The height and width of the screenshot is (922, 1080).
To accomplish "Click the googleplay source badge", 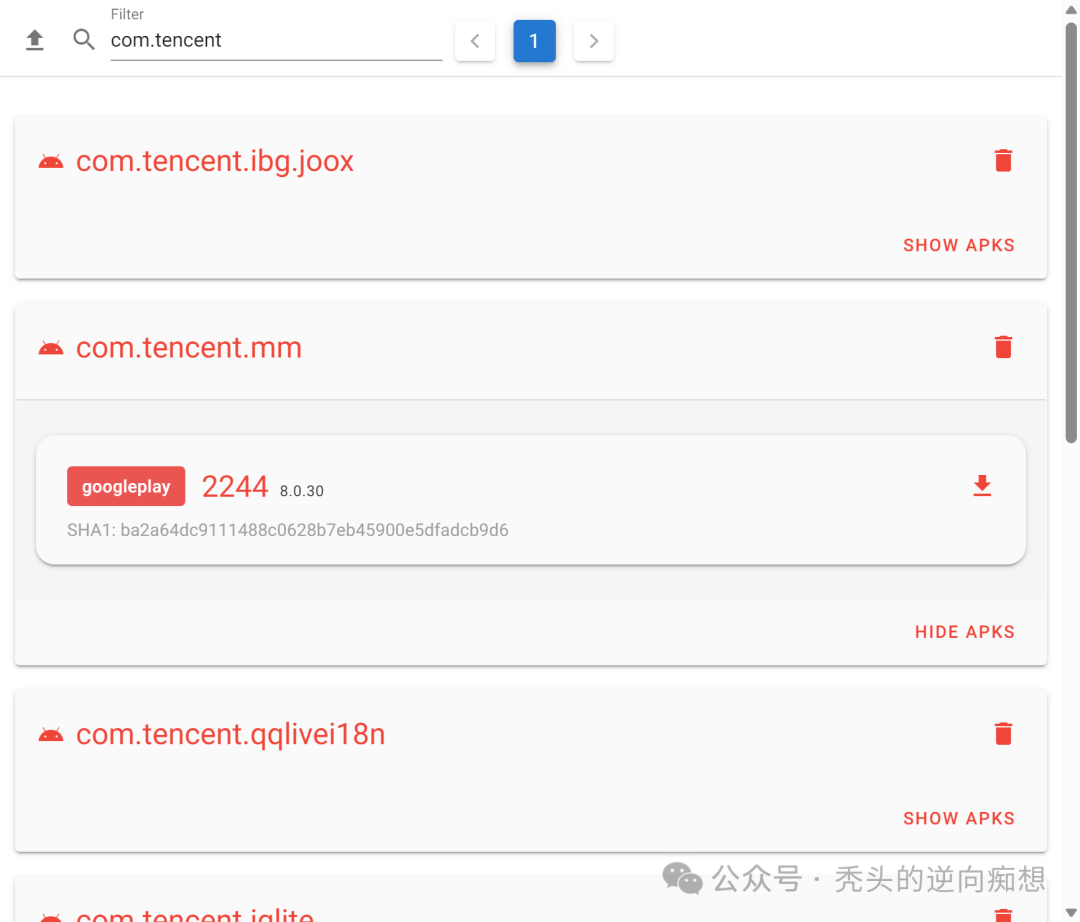I will pos(126,486).
